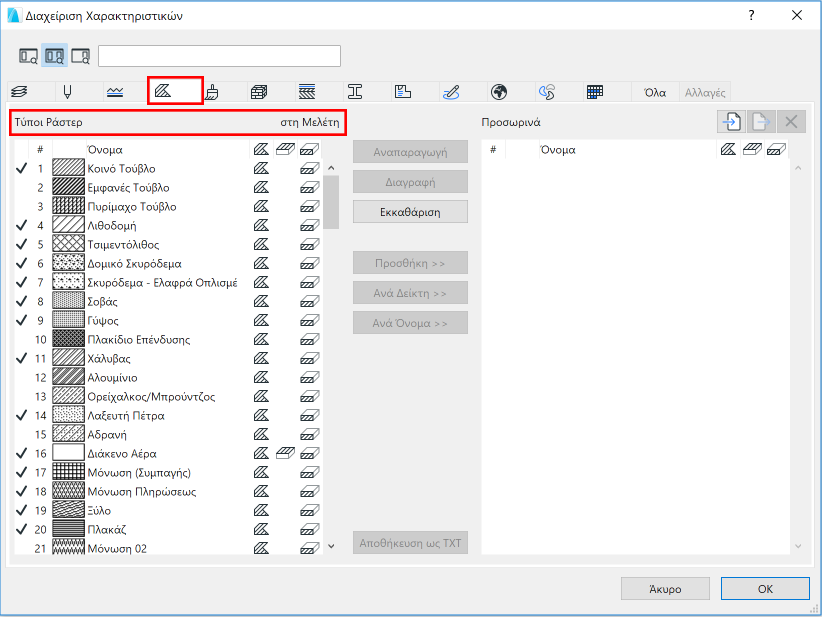Click the Μόνωση (Συμπαγής) pattern swatch
Viewport: 822px width, 617px height.
(68, 472)
